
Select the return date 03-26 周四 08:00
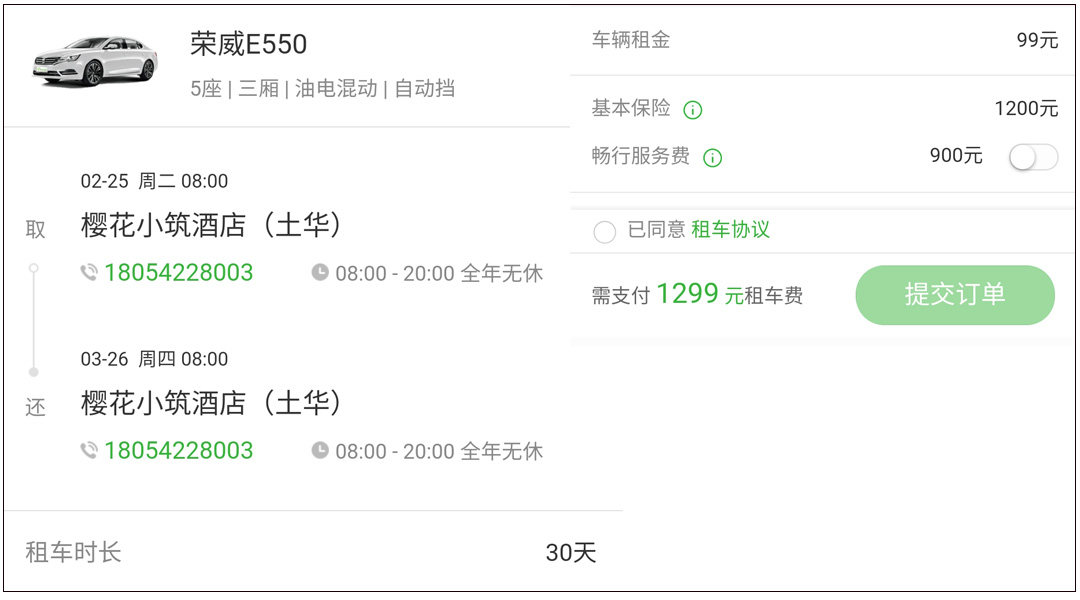coord(154,359)
